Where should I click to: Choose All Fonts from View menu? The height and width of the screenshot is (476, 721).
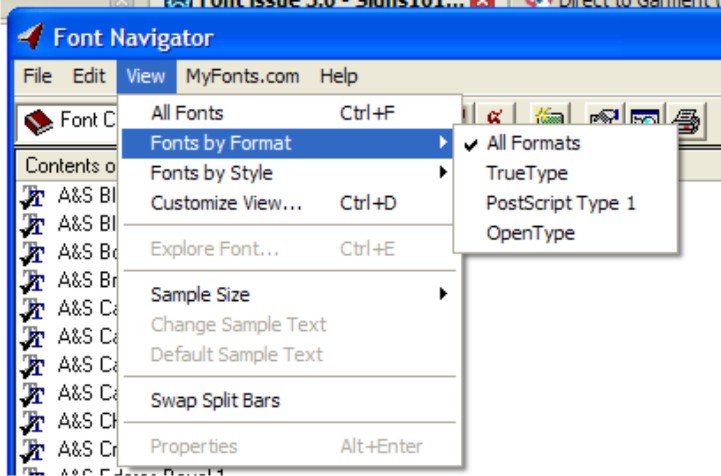pos(291,113)
